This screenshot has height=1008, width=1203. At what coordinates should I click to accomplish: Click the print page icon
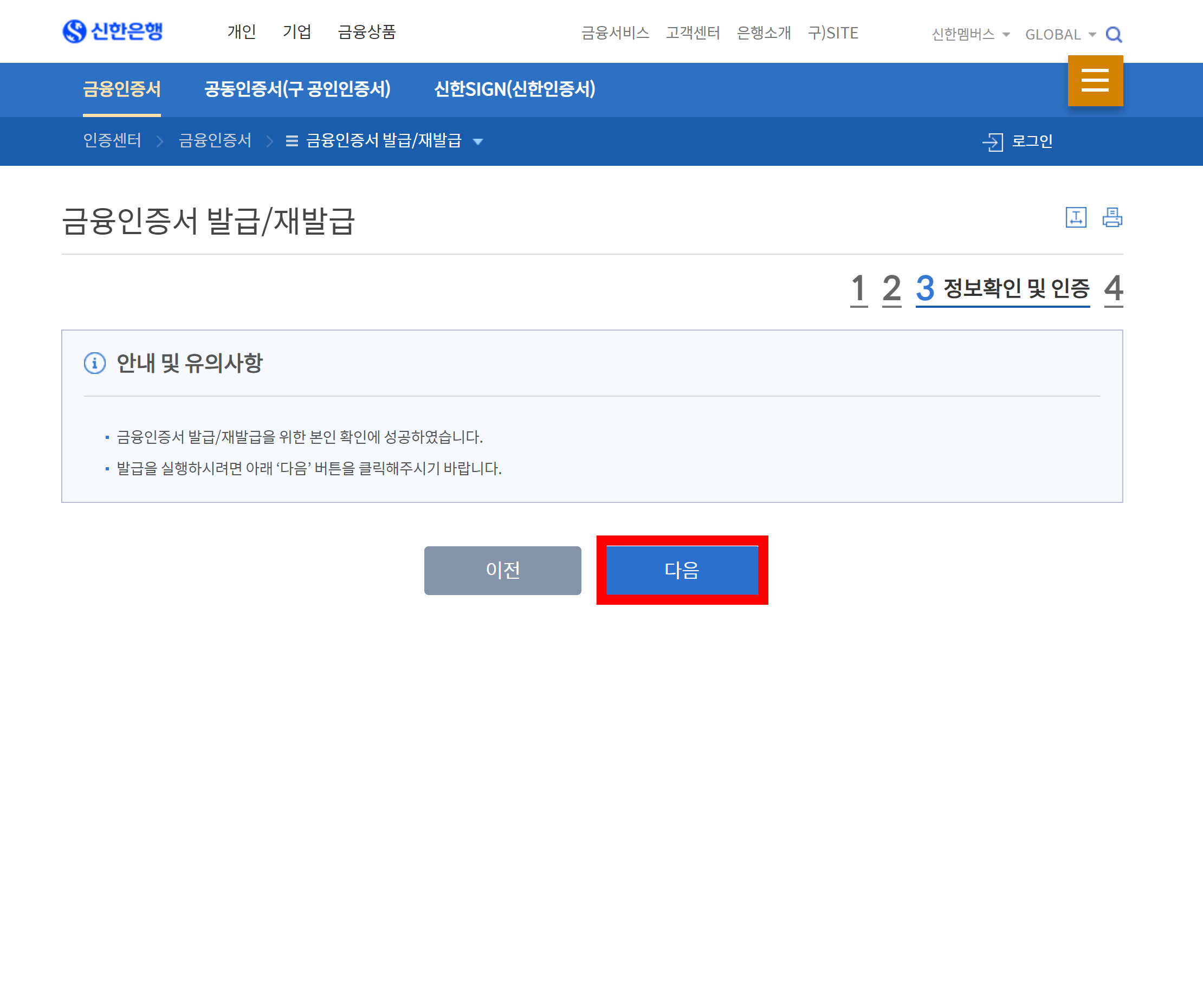tap(1112, 217)
